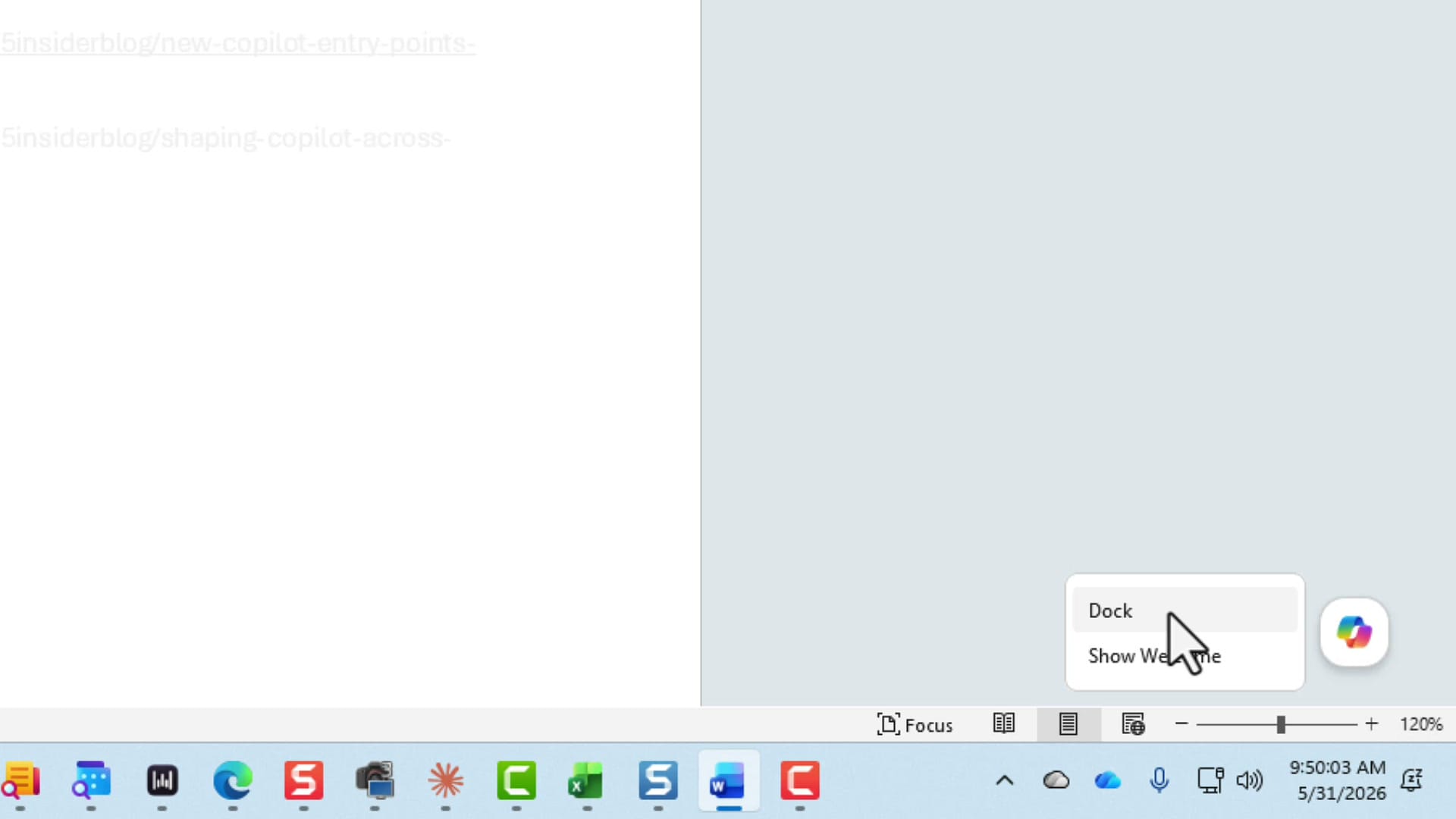Enable Focus mode in the status bar
Viewport: 1456px width, 819px height.
tap(915, 725)
